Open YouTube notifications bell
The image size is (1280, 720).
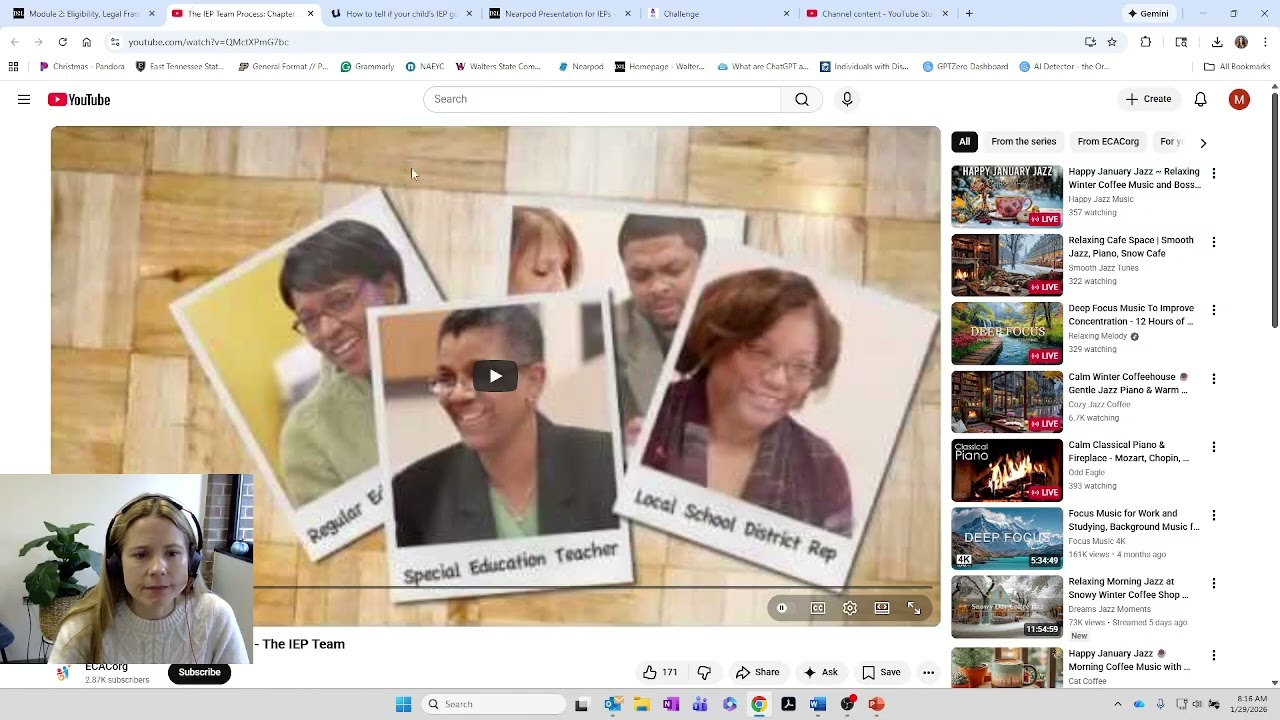coord(1201,99)
